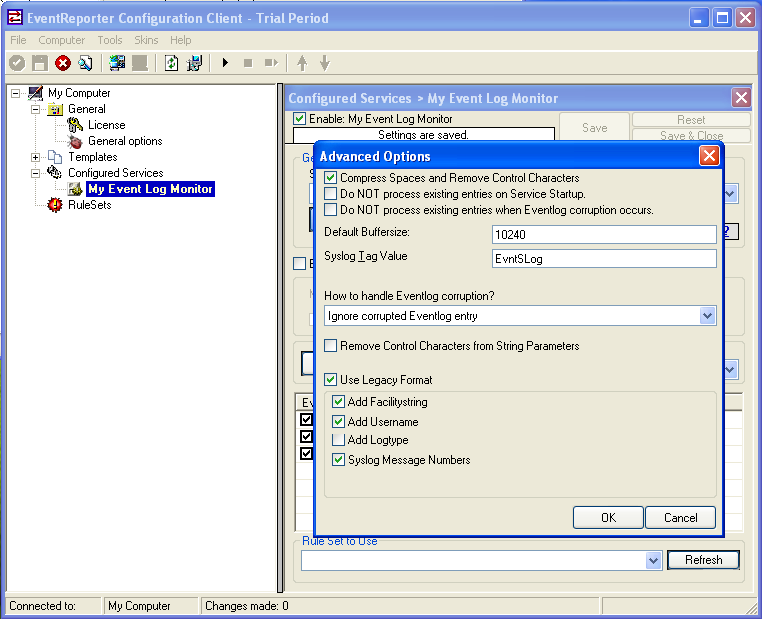Click 'Changes made: 0' in status bar

pos(246,606)
